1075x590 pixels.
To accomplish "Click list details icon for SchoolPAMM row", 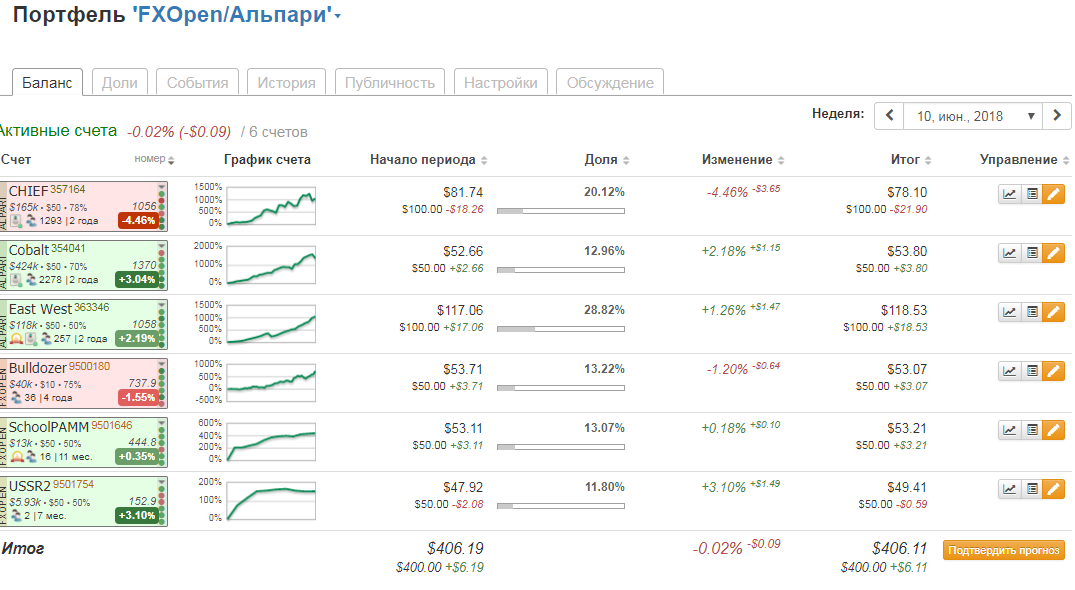I will coord(1032,430).
